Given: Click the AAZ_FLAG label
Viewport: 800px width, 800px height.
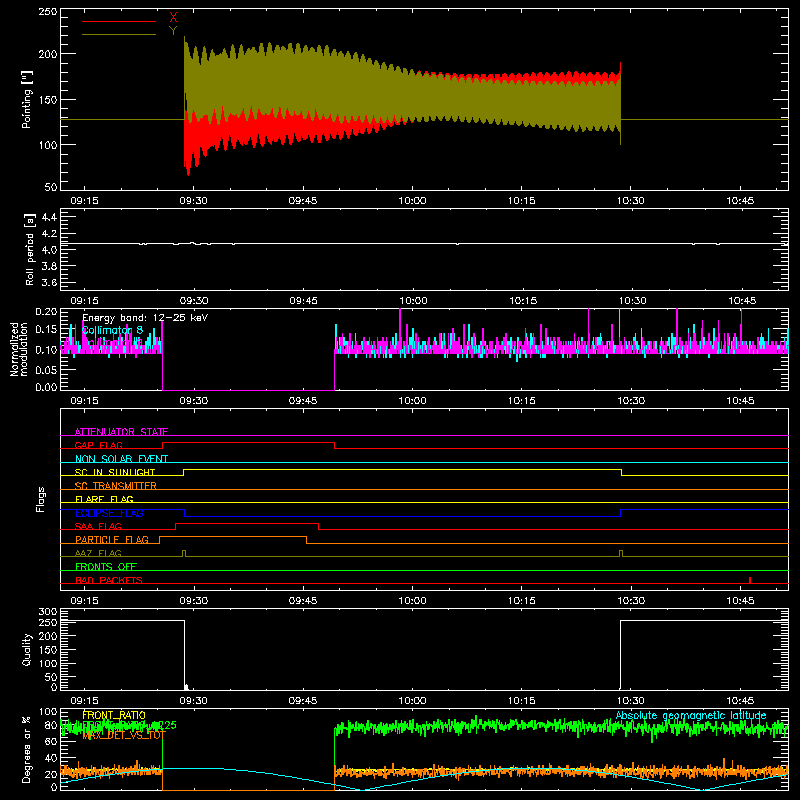Looking at the screenshot, I should click(x=98, y=553).
